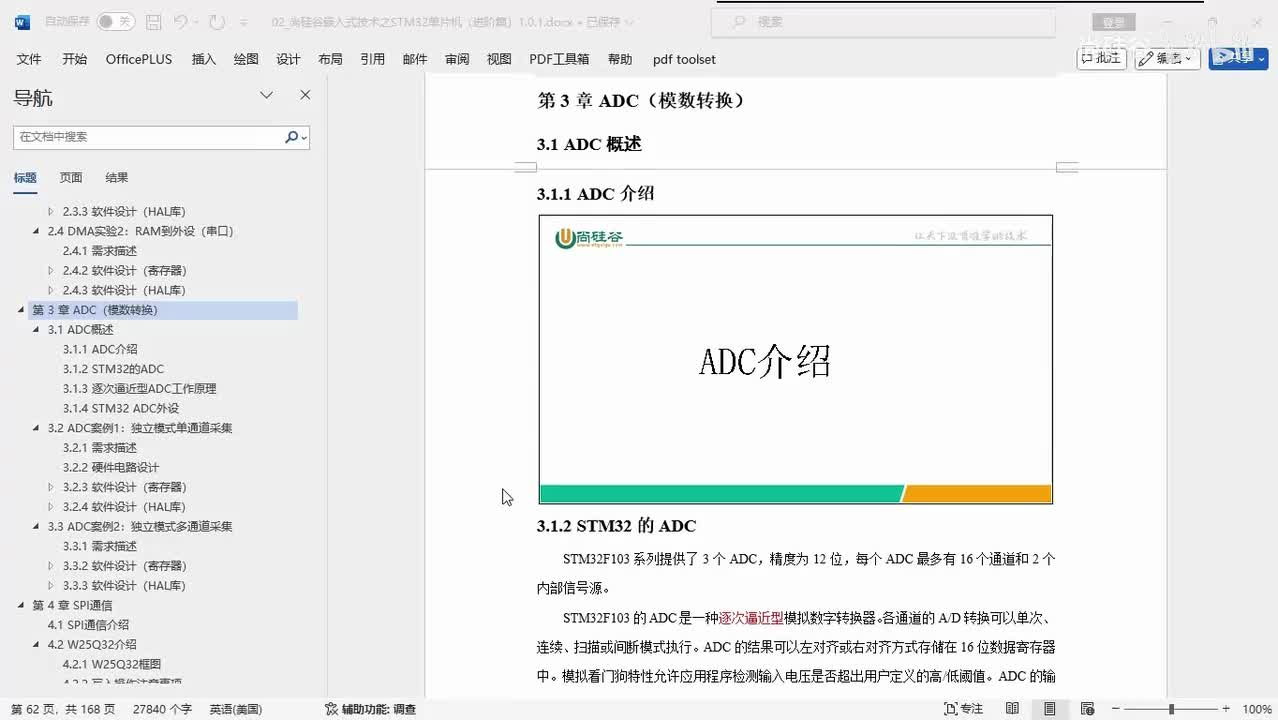
Task: Open the pdf toolset ribbon tab
Action: click(684, 59)
